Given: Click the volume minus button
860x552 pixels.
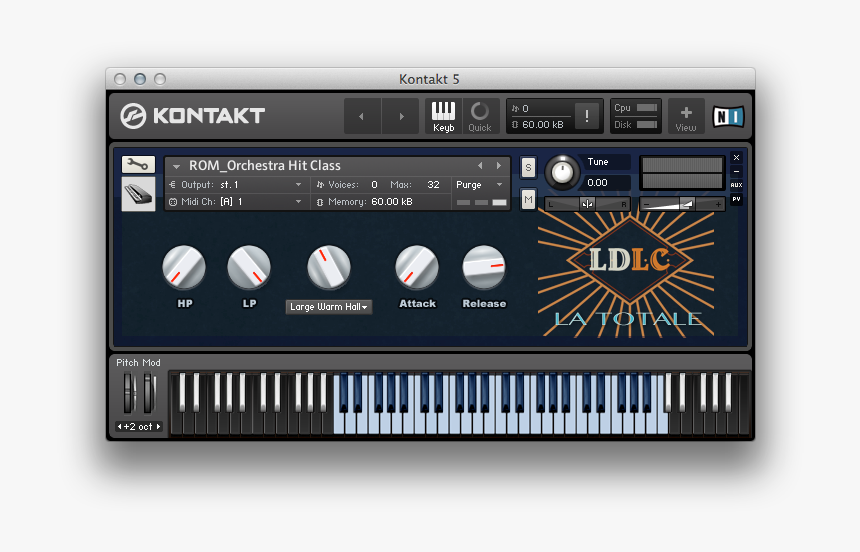Looking at the screenshot, I should pyautogui.click(x=647, y=205).
